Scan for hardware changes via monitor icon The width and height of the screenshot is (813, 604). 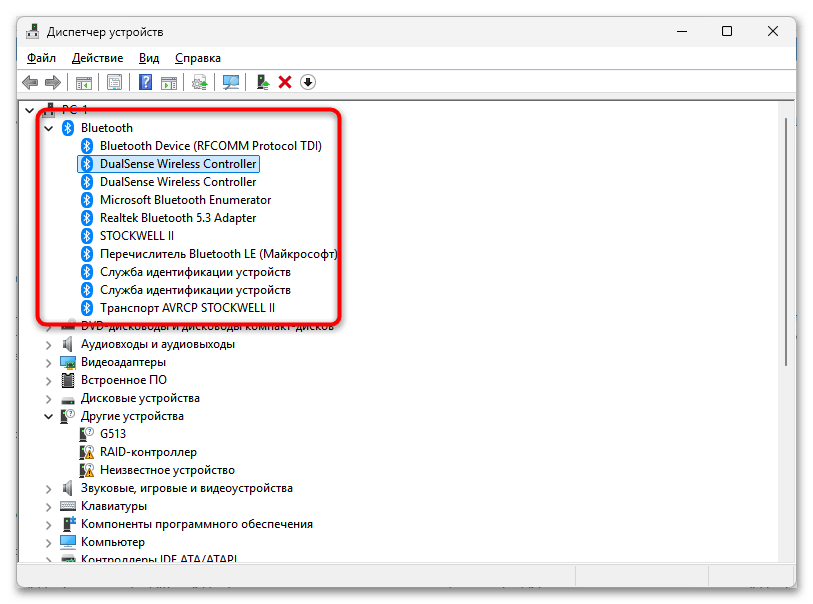(231, 82)
